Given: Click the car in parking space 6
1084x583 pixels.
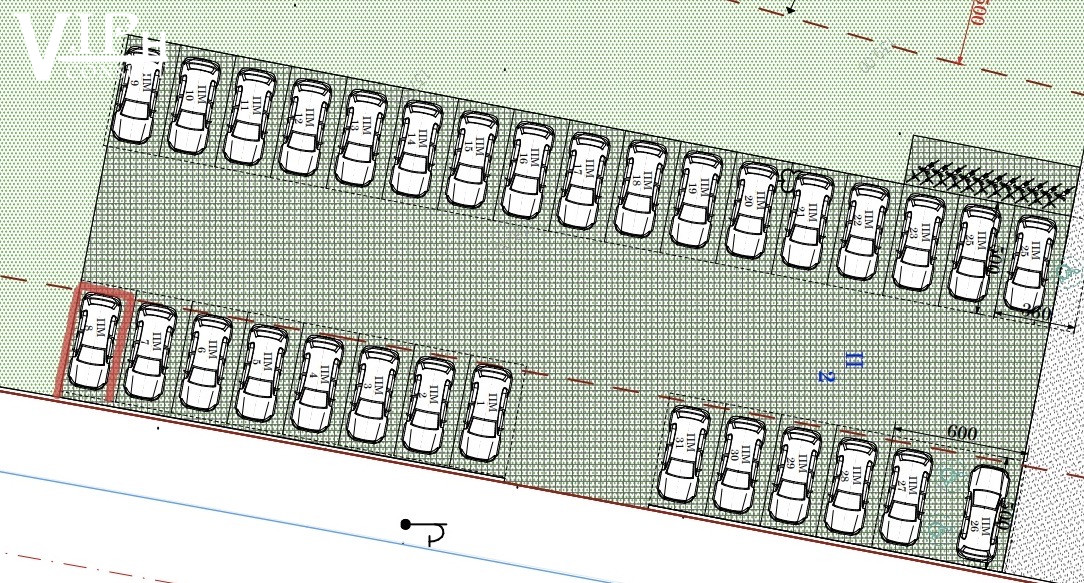Looking at the screenshot, I should (x=205, y=361).
